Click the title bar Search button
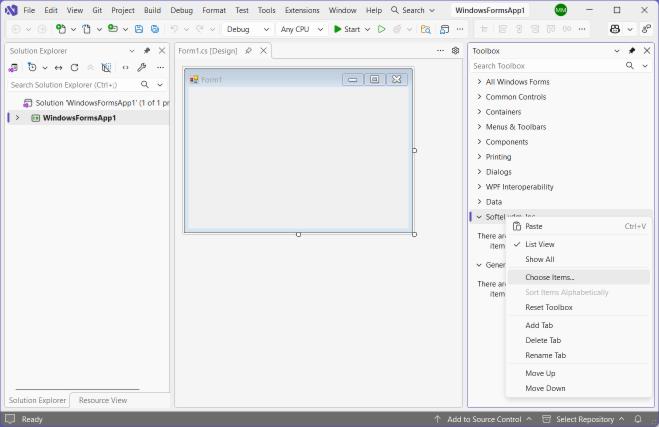659x427 pixels. click(x=412, y=10)
